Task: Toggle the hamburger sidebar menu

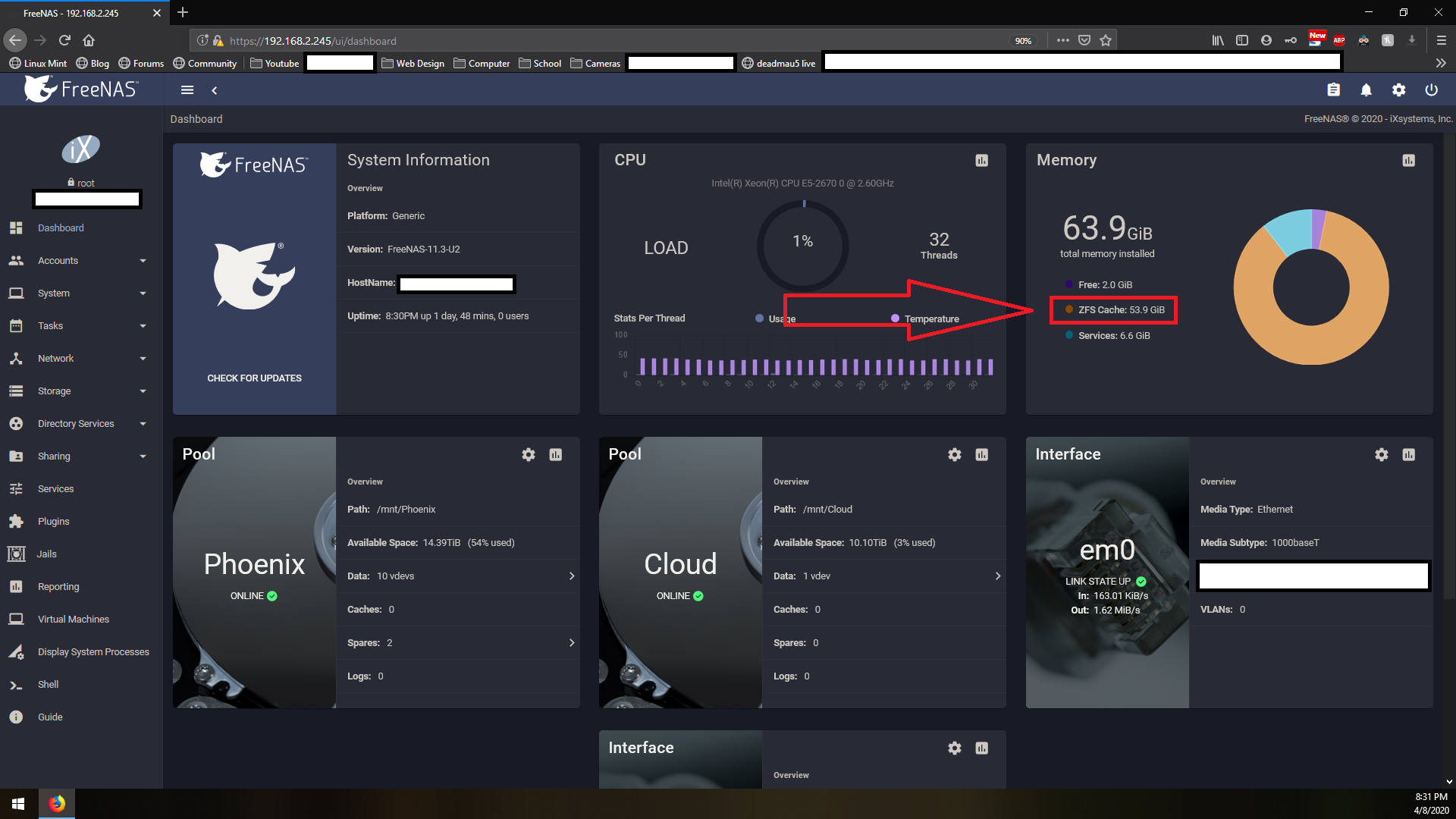Action: 187,90
